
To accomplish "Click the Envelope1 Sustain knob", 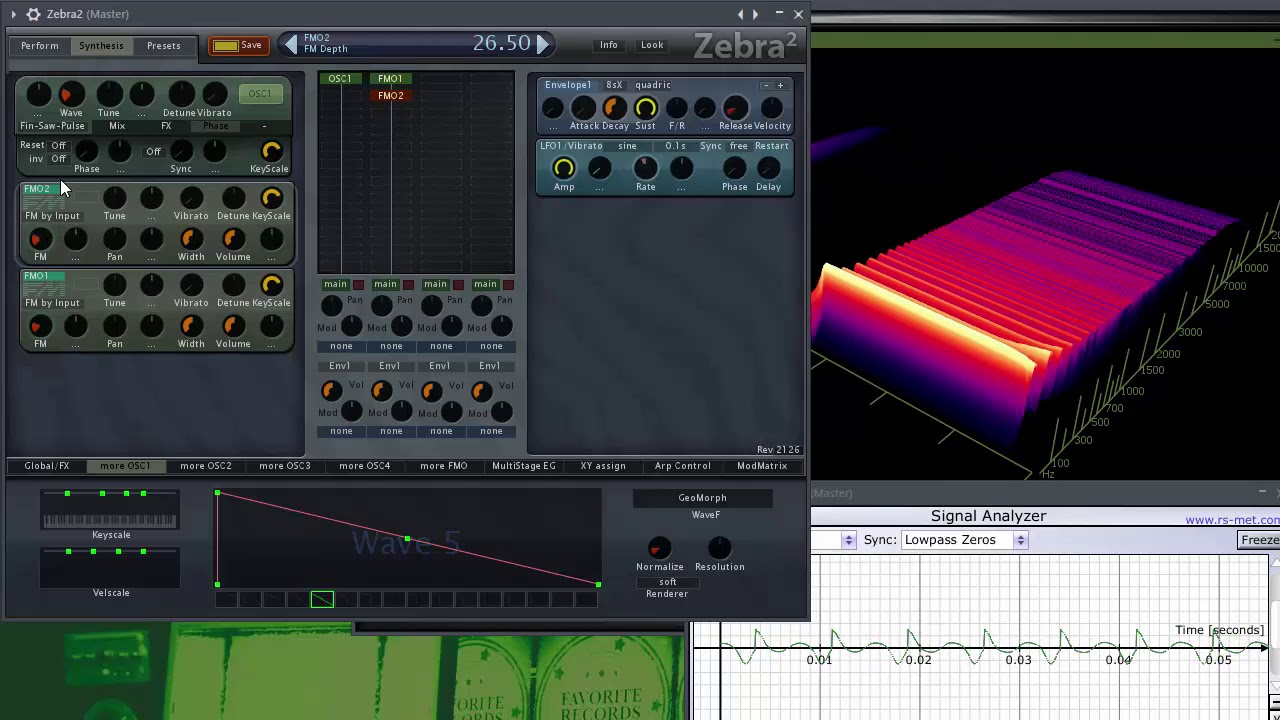I will [646, 108].
